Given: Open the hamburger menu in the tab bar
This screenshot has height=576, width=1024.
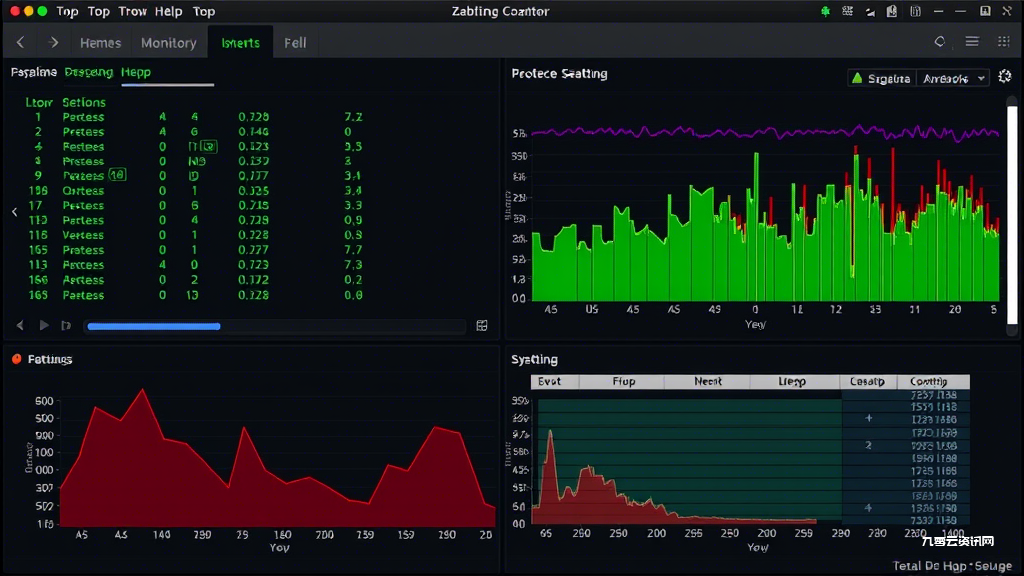Looking at the screenshot, I should tap(972, 42).
